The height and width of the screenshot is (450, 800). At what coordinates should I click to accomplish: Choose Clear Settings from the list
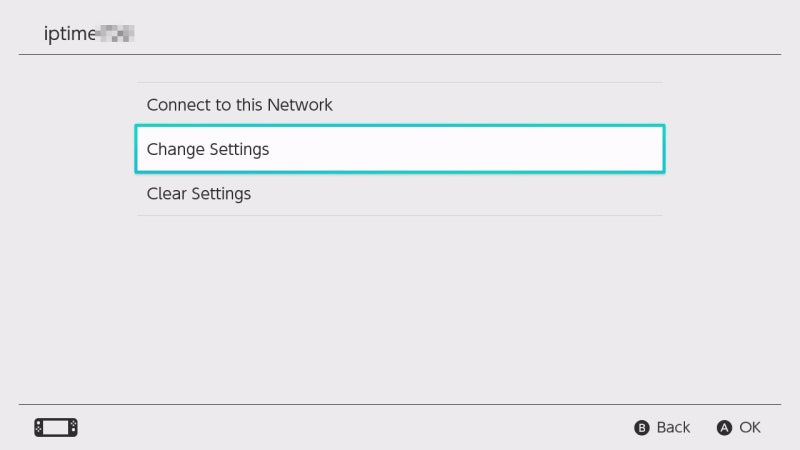(x=399, y=193)
